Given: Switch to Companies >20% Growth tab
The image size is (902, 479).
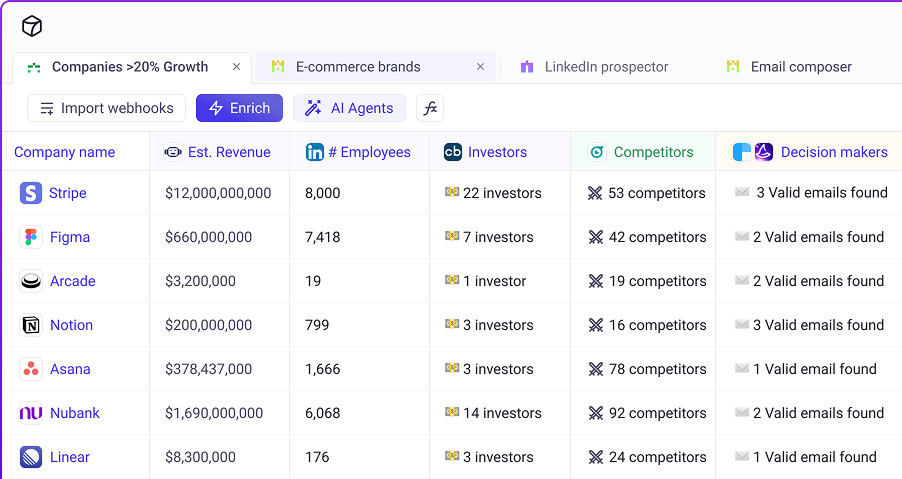Looking at the screenshot, I should [130, 67].
